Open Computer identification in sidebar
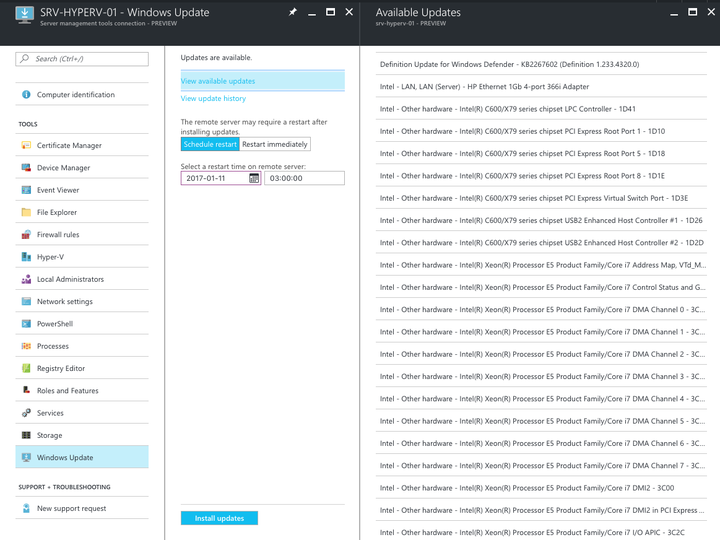The image size is (720, 540). [x=82, y=95]
